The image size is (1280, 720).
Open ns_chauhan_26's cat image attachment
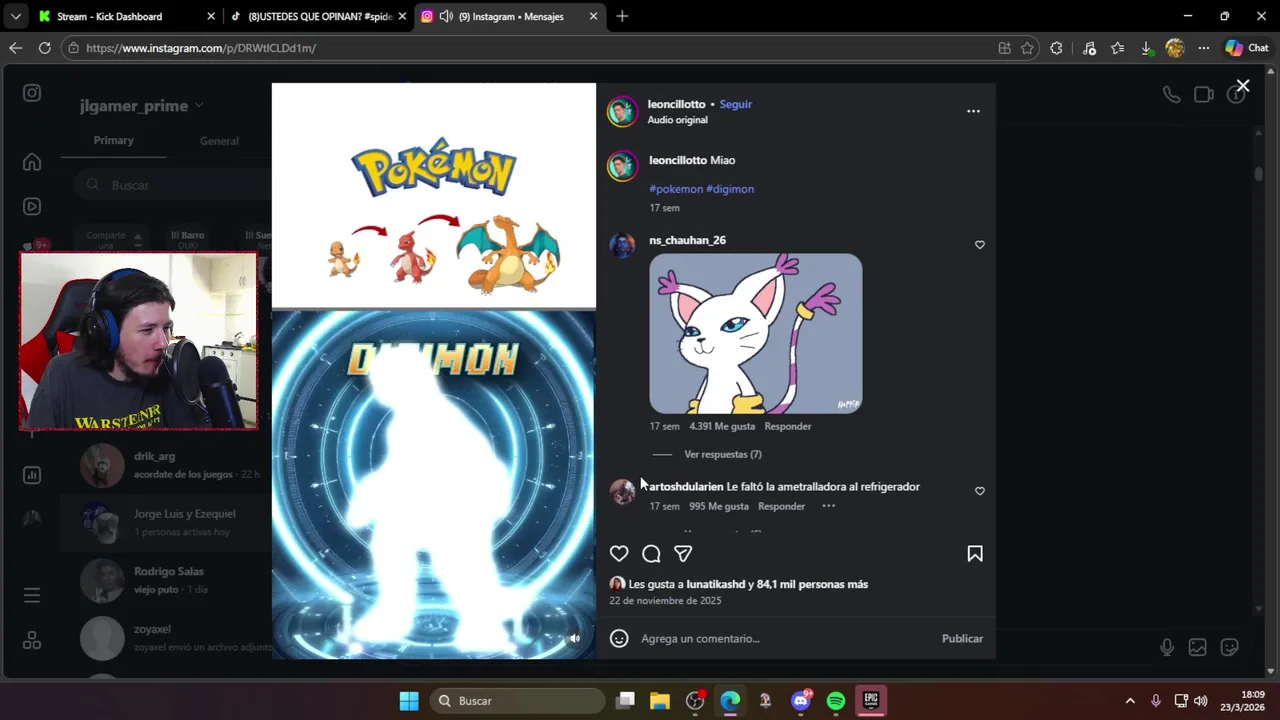755,333
